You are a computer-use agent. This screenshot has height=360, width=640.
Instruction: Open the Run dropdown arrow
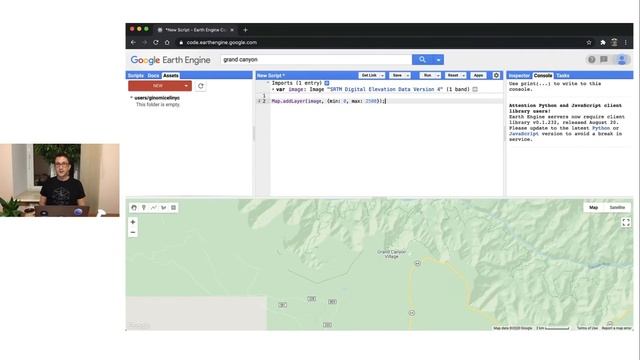tap(438, 76)
